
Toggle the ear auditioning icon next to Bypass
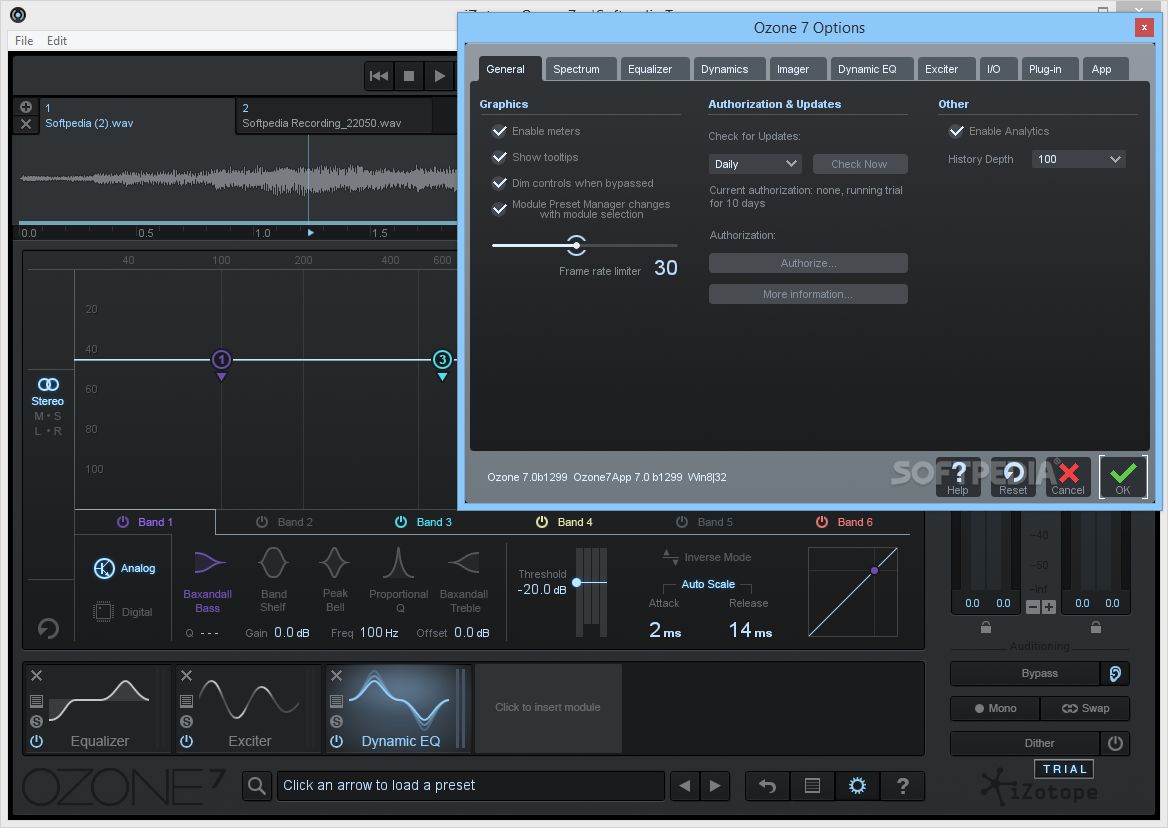click(1115, 673)
